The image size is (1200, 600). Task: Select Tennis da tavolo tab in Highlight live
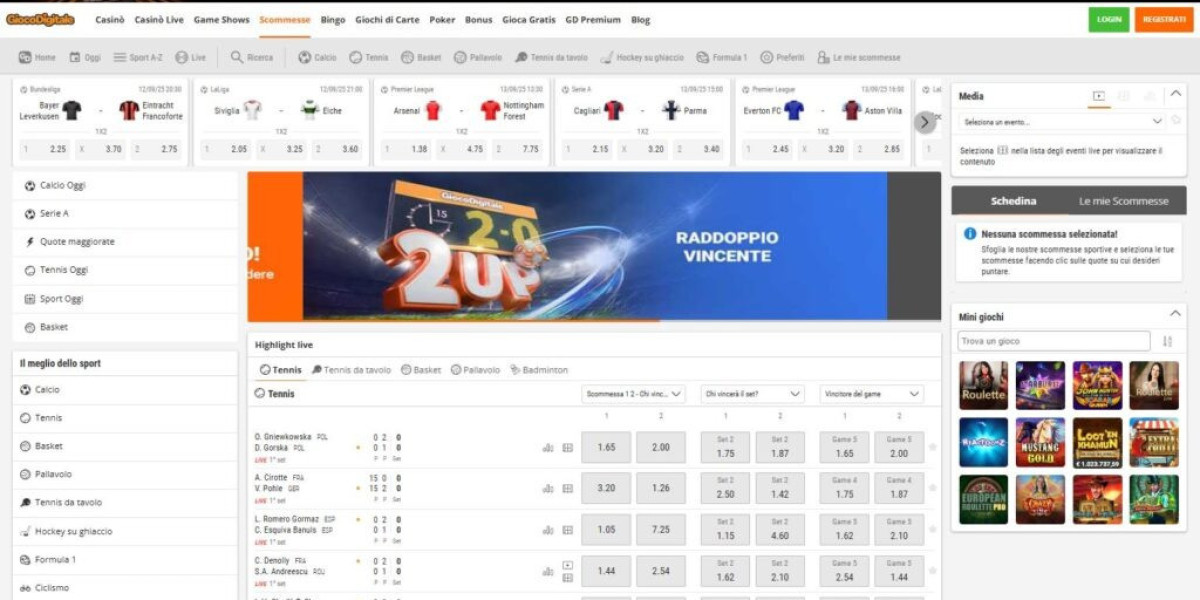coord(351,370)
